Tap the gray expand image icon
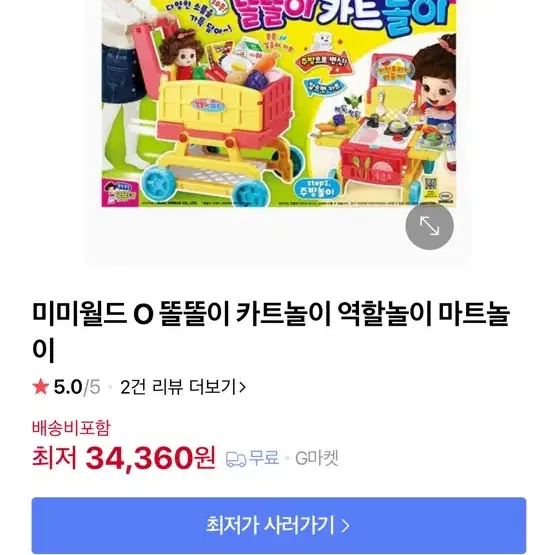This screenshot has height=555, width=555. pos(429,225)
